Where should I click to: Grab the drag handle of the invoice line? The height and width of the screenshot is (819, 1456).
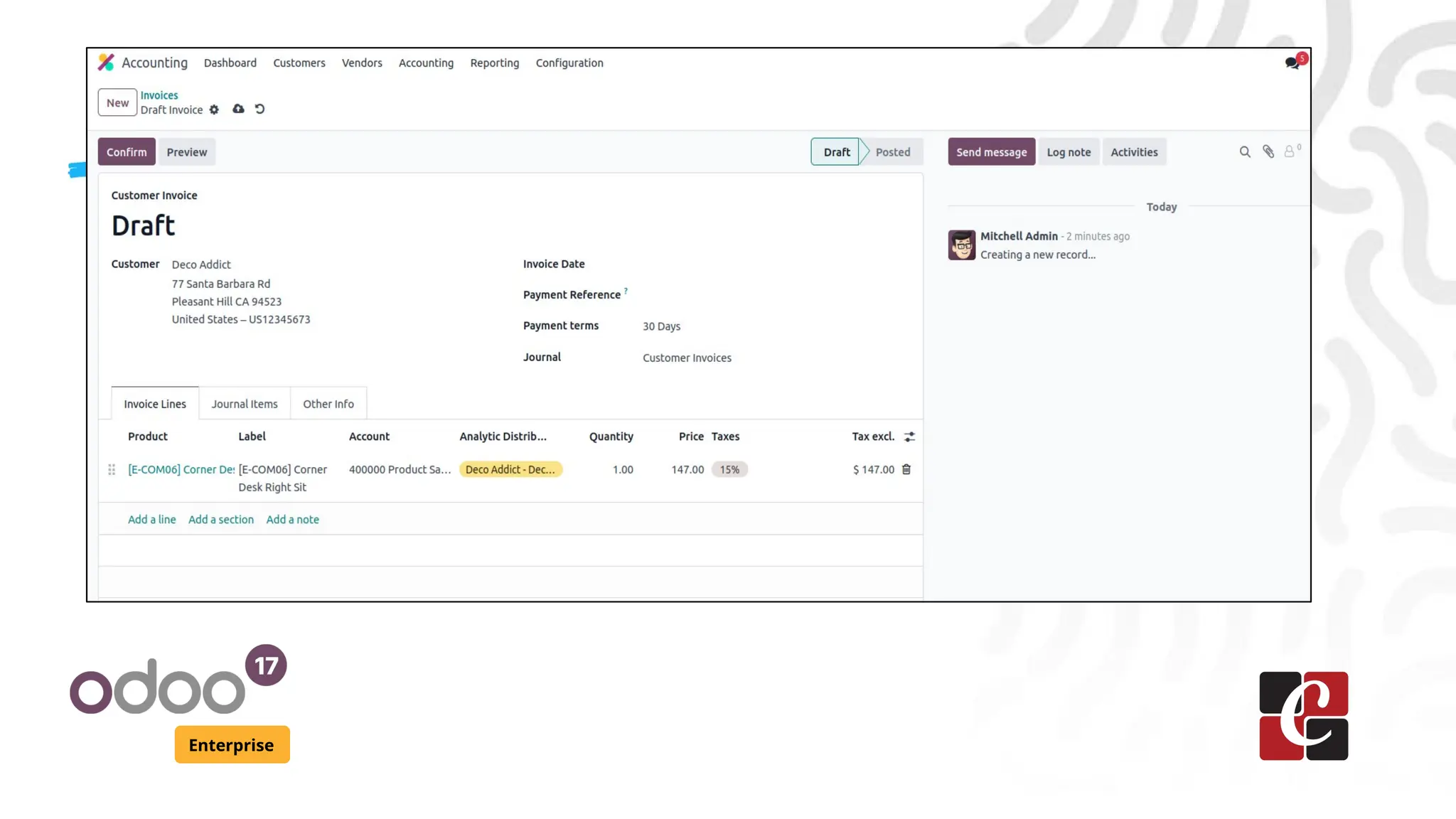[112, 469]
